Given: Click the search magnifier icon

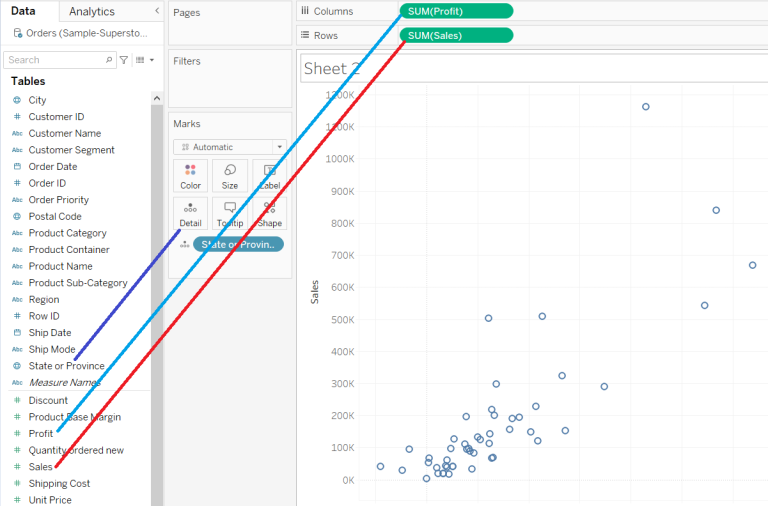Looking at the screenshot, I should [x=109, y=60].
